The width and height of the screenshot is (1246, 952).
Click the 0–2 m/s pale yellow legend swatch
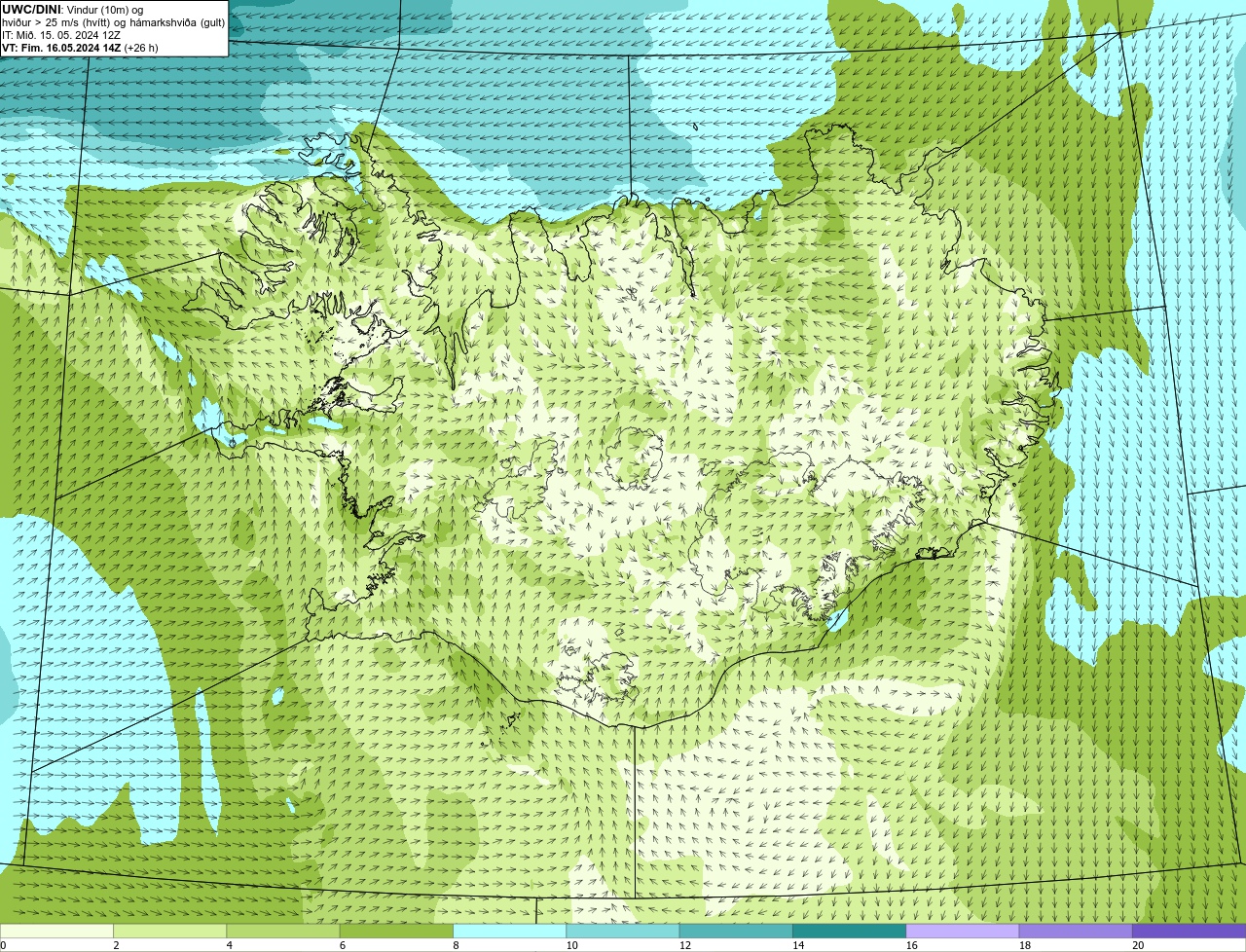click(56, 931)
